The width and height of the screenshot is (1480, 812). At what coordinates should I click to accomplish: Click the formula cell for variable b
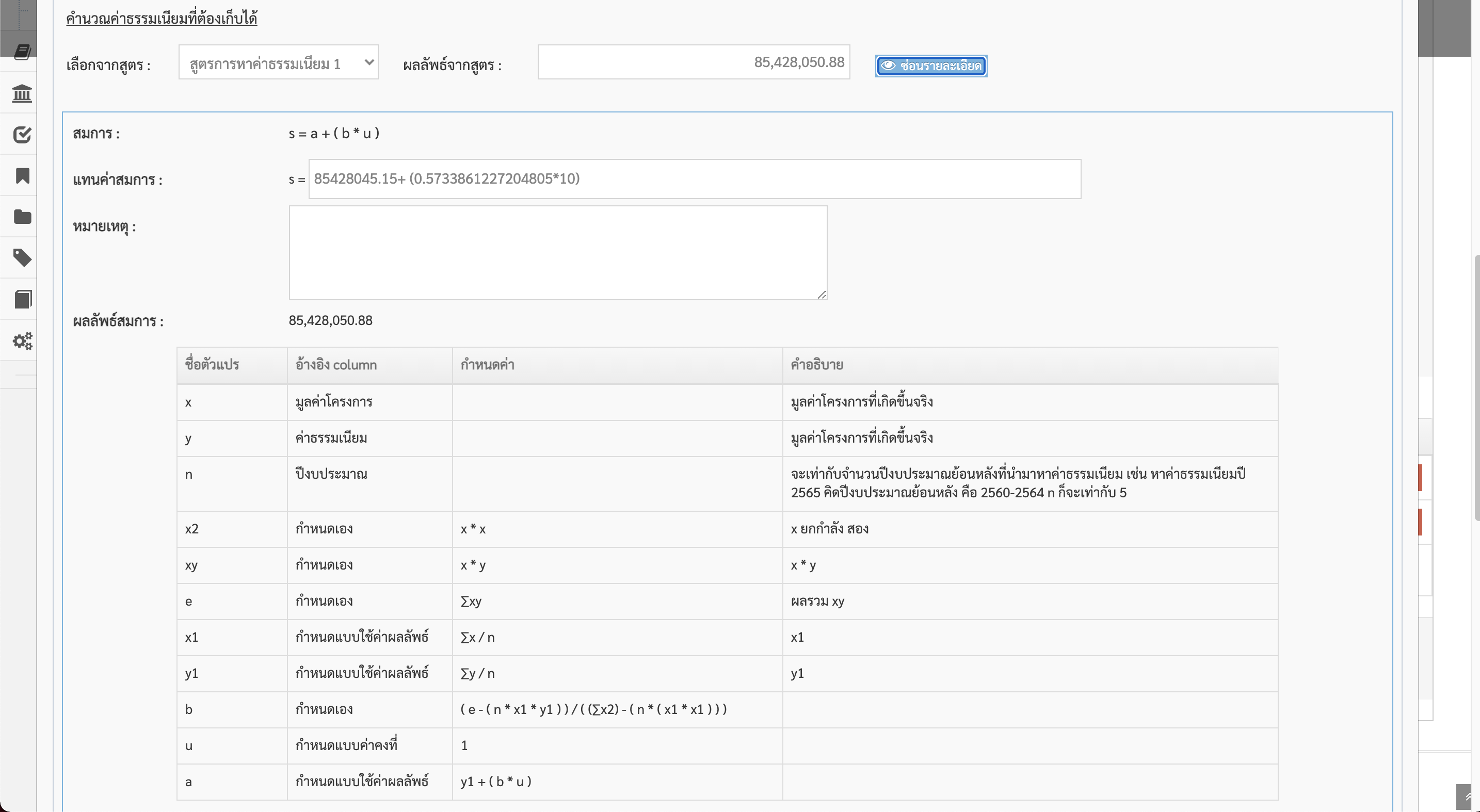coord(618,710)
